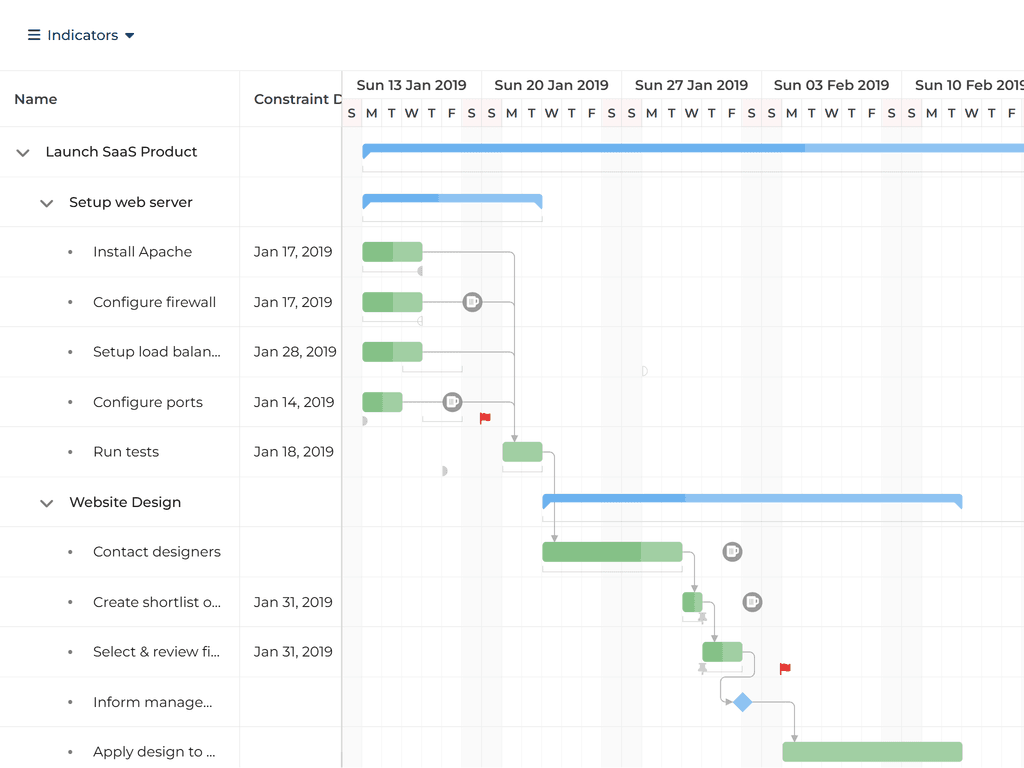Collapse the Website Design group
Image resolution: width=1024 pixels, height=768 pixels.
(46, 503)
